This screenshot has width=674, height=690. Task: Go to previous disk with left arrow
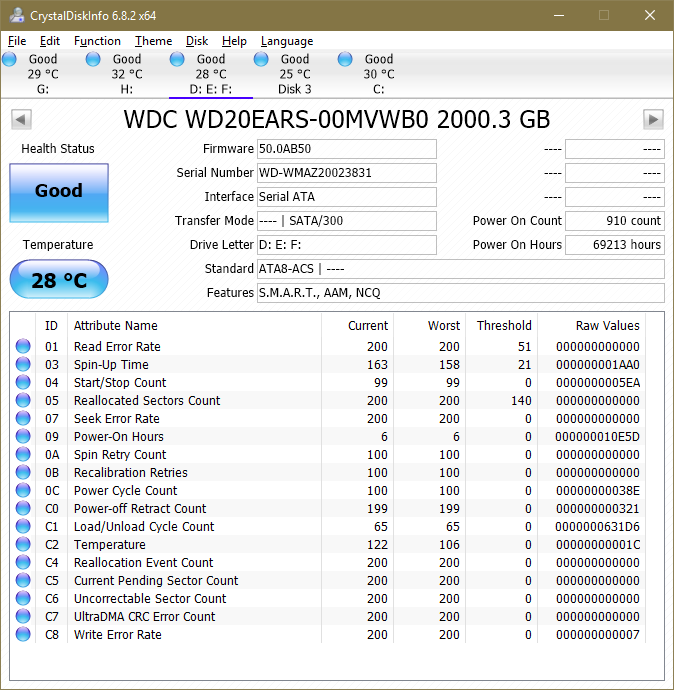tap(21, 119)
